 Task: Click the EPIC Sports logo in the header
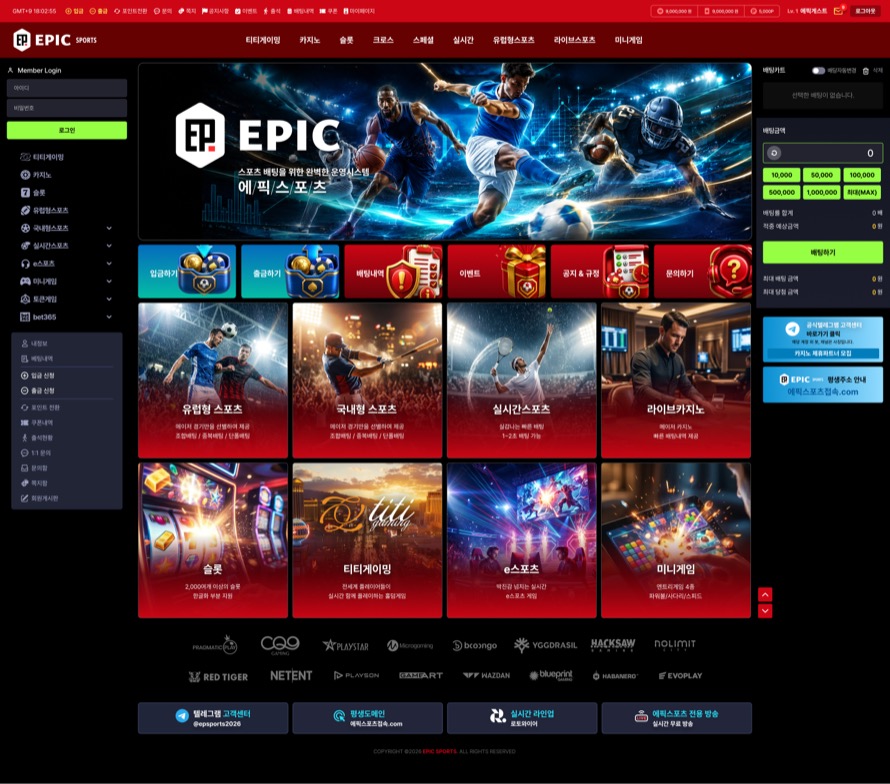[55, 40]
